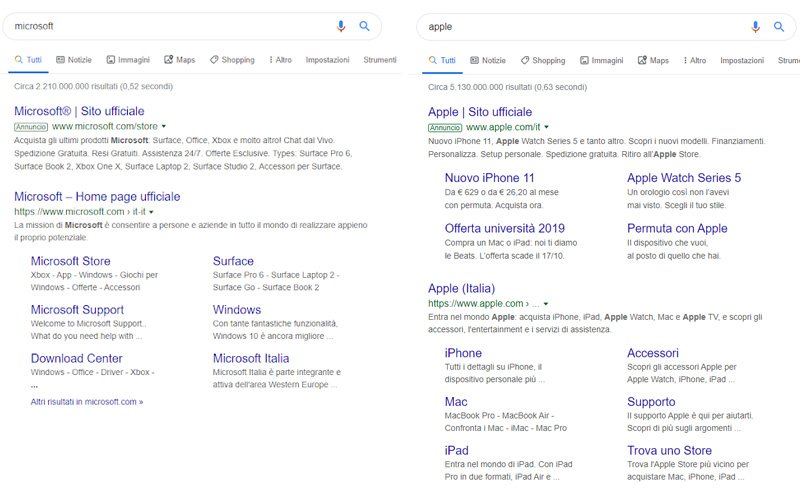Open the Shopping tab in the microsoft results

(x=232, y=60)
